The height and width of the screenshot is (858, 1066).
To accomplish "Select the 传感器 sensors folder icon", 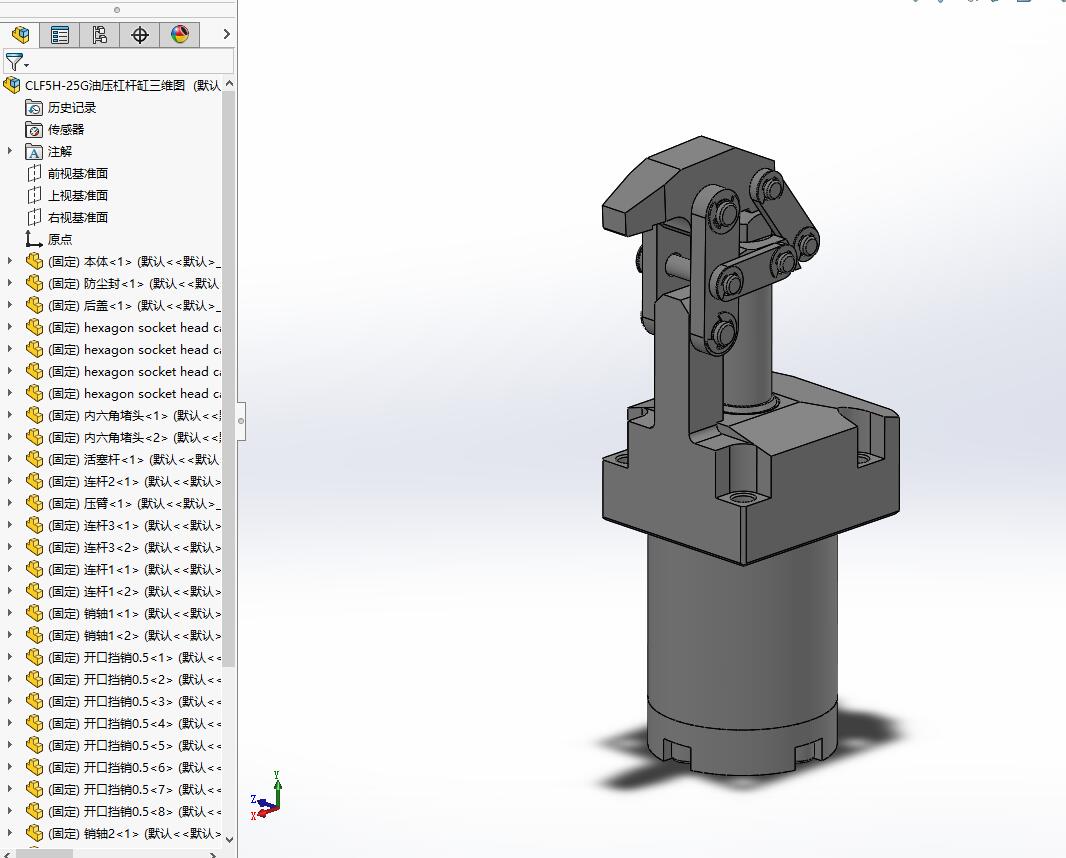I will coord(33,129).
